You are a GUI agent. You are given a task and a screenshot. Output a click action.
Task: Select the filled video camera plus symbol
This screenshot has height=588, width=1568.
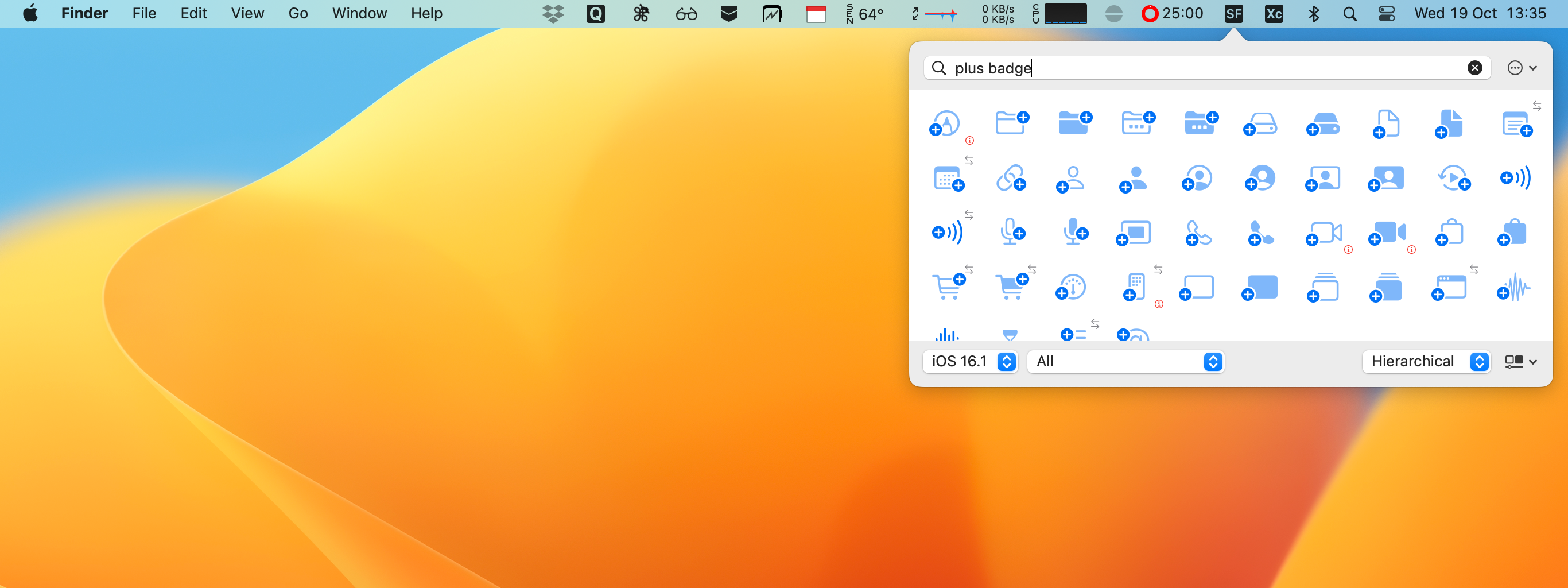pyautogui.click(x=1387, y=234)
